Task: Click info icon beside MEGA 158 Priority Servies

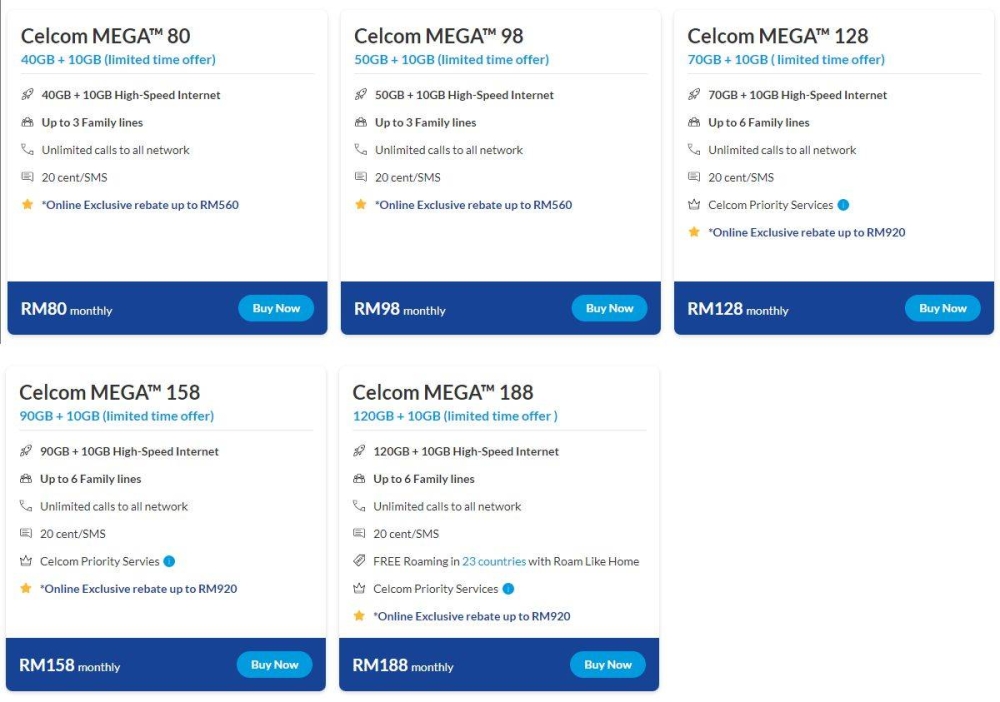Action: pyautogui.click(x=169, y=561)
